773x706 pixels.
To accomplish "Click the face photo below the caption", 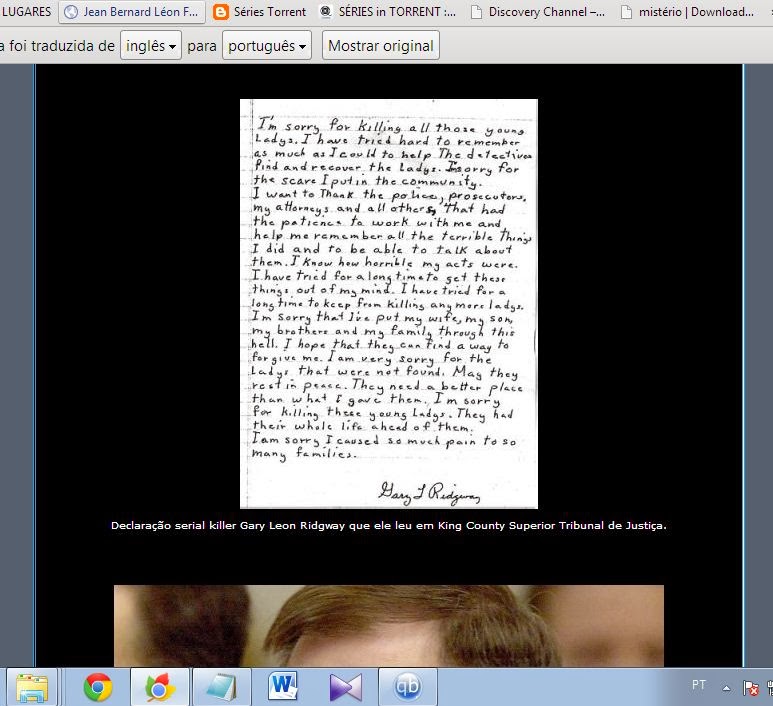I will tap(388, 626).
